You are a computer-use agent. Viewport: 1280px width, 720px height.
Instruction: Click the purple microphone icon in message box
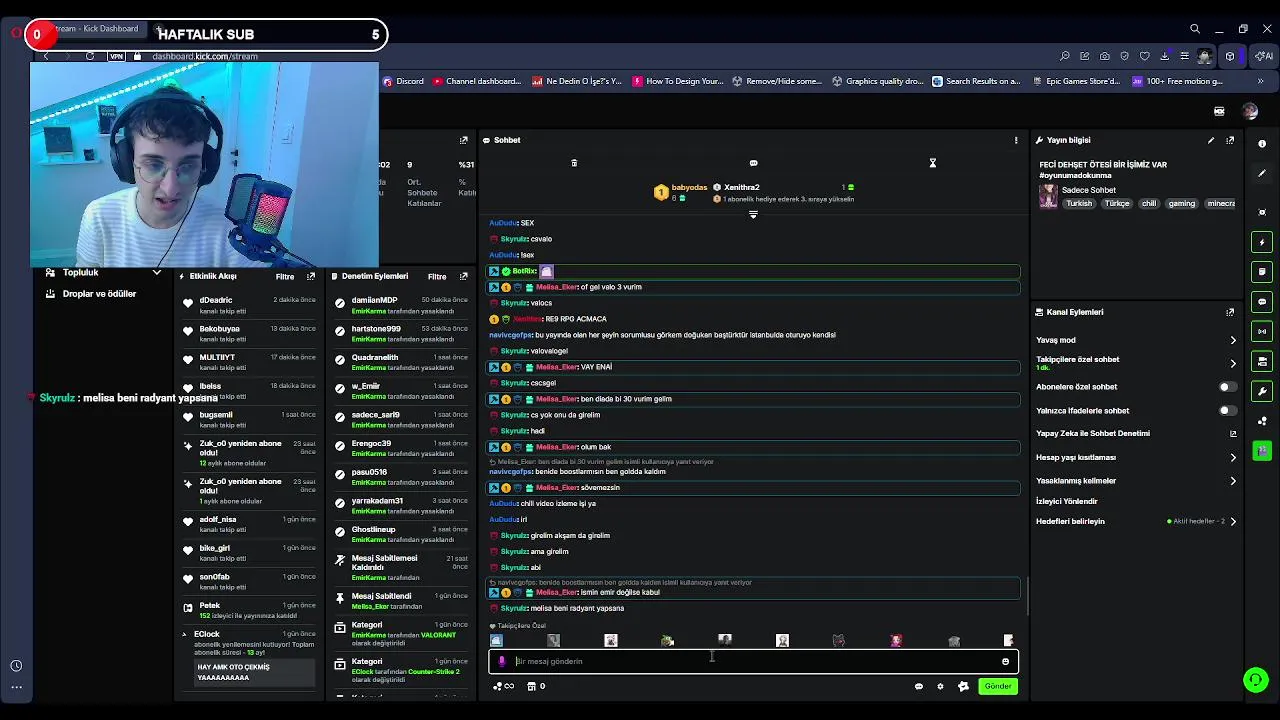(502, 661)
